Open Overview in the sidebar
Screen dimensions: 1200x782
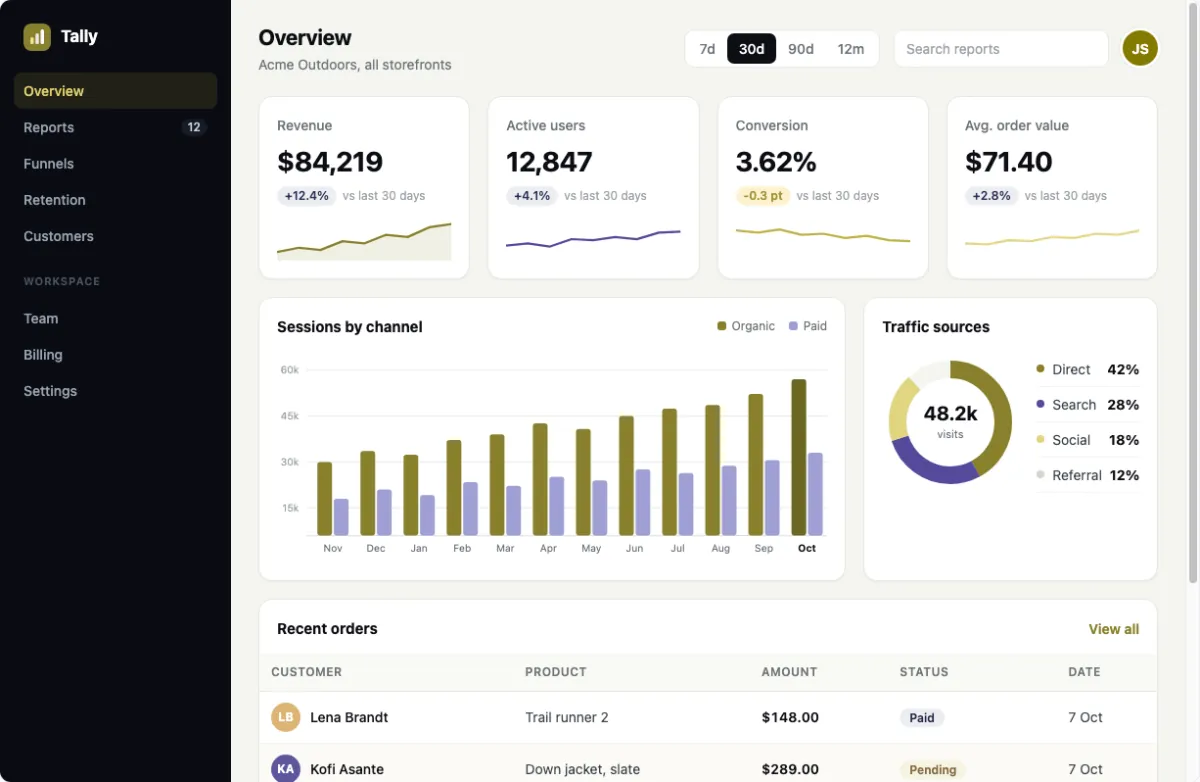point(115,91)
